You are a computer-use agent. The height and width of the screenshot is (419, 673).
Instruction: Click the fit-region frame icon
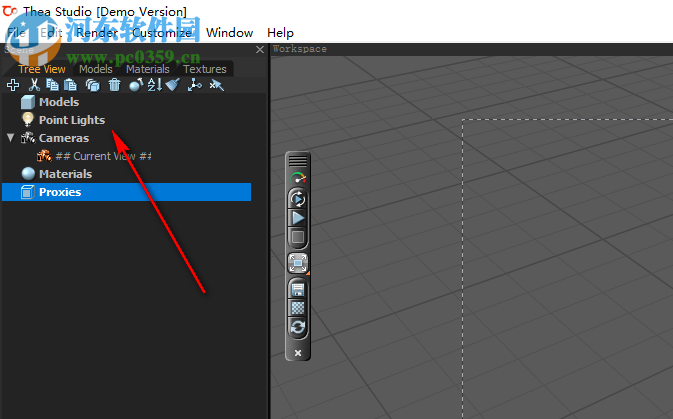click(x=298, y=263)
